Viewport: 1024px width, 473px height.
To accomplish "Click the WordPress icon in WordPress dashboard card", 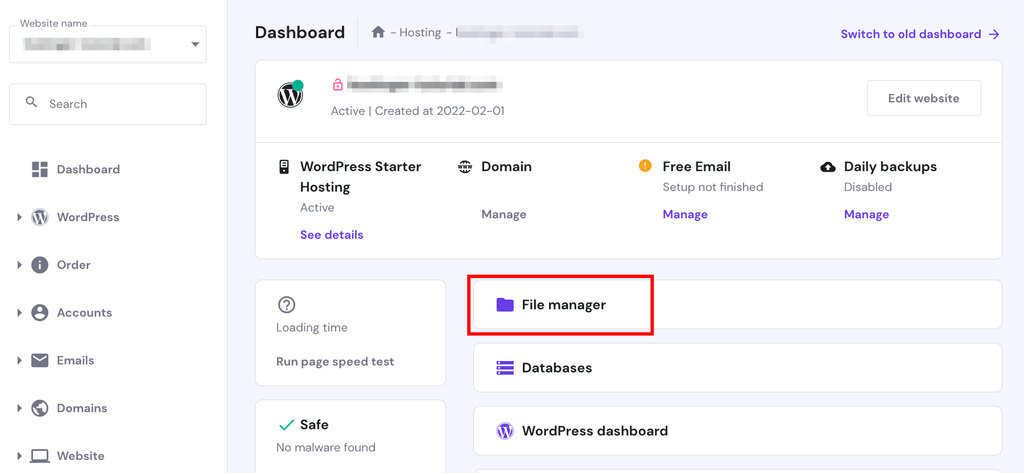I will click(x=505, y=431).
